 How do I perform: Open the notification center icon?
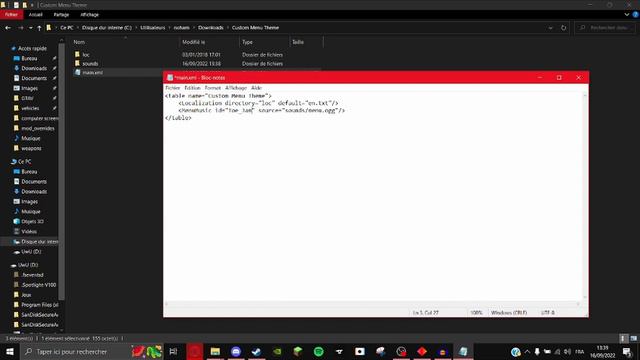coord(627,351)
